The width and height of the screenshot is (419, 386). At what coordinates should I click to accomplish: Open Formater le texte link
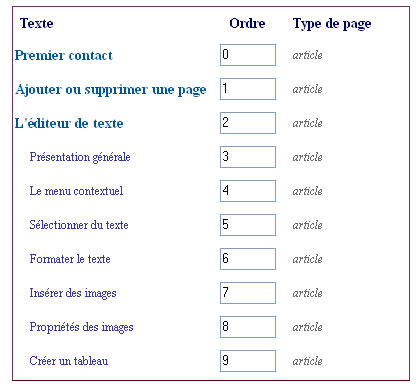pos(70,259)
